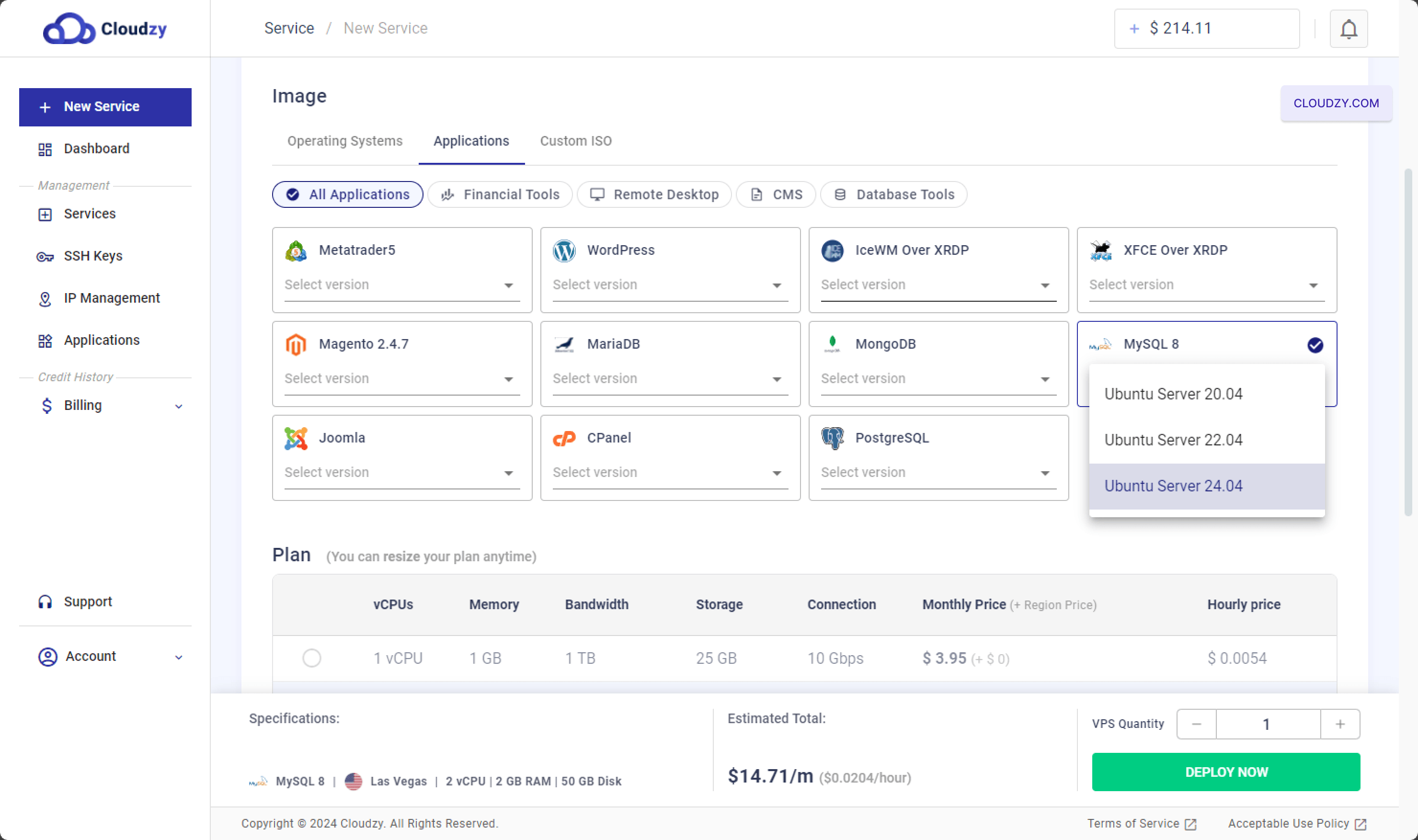This screenshot has width=1418, height=840.
Task: Decrease VPS Quantity with minus
Action: [x=1196, y=725]
